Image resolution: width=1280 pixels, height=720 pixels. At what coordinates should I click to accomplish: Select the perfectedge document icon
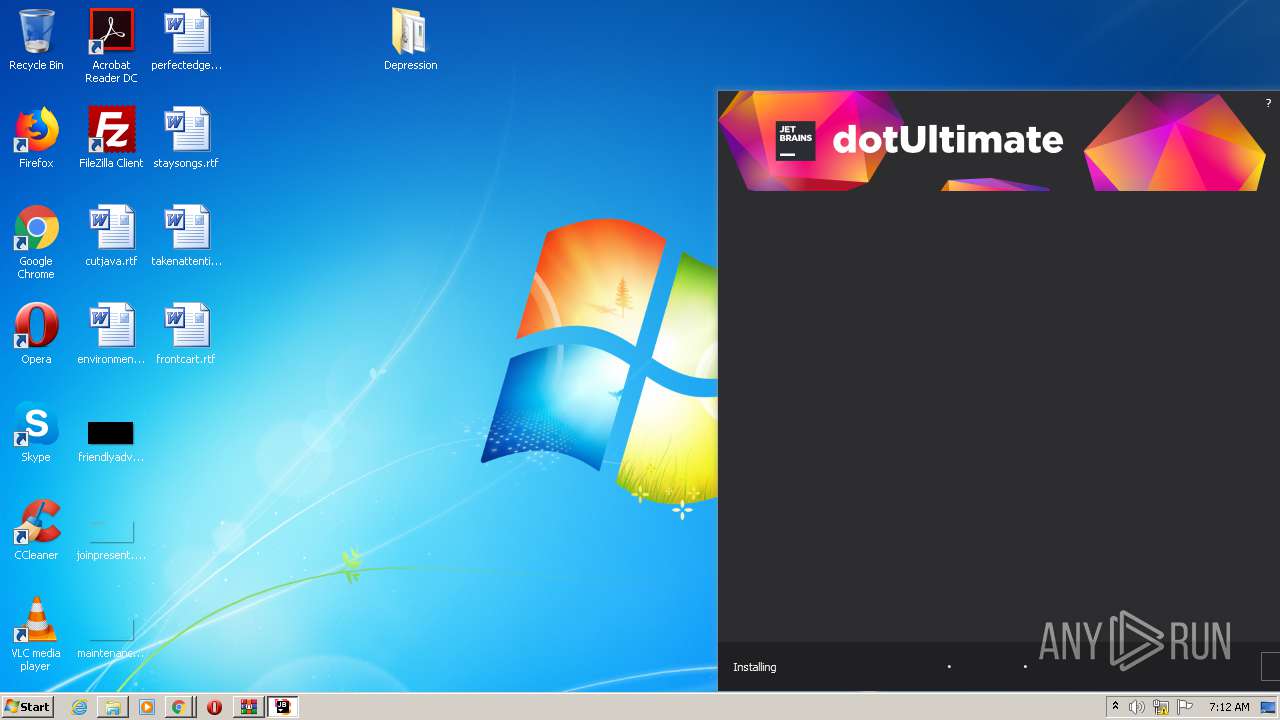(186, 40)
